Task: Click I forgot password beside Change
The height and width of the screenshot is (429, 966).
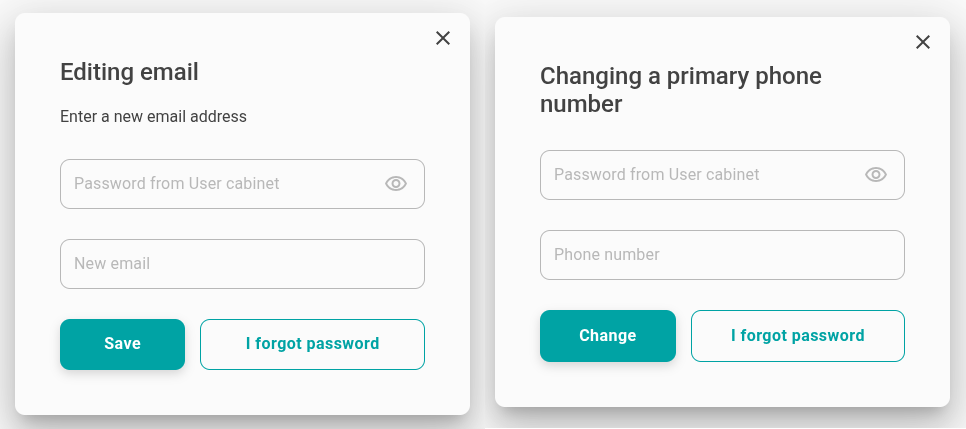Action: point(797,336)
